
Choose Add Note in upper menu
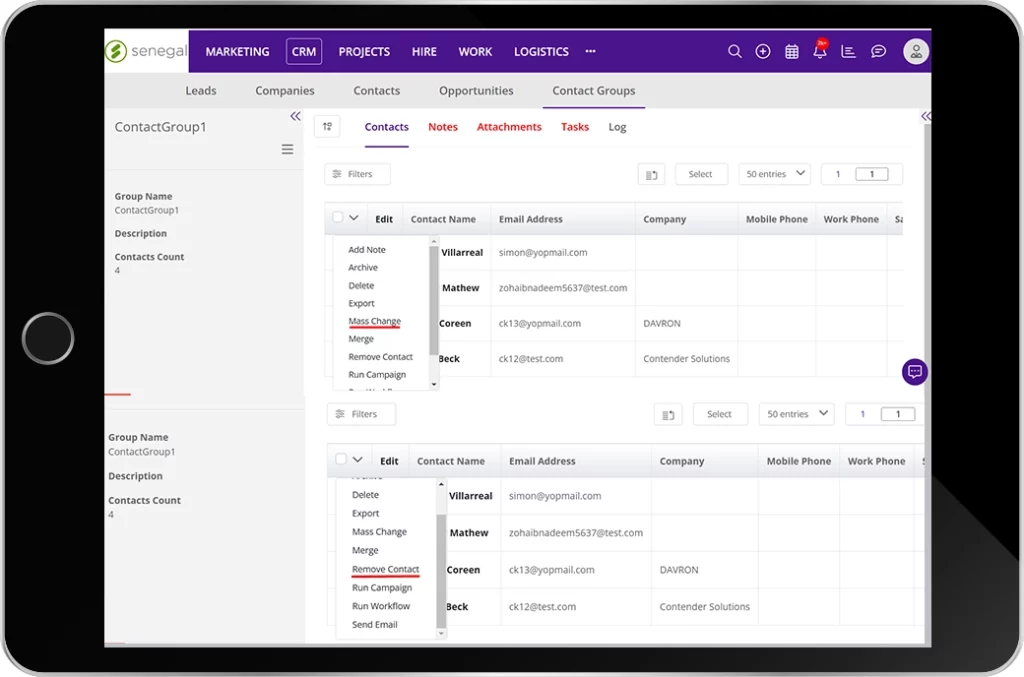tap(367, 249)
